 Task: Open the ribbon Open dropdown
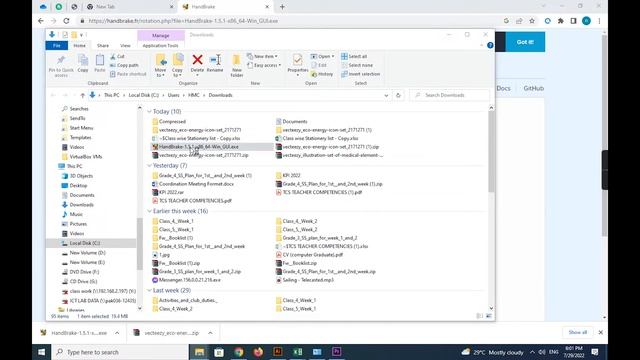point(322,56)
